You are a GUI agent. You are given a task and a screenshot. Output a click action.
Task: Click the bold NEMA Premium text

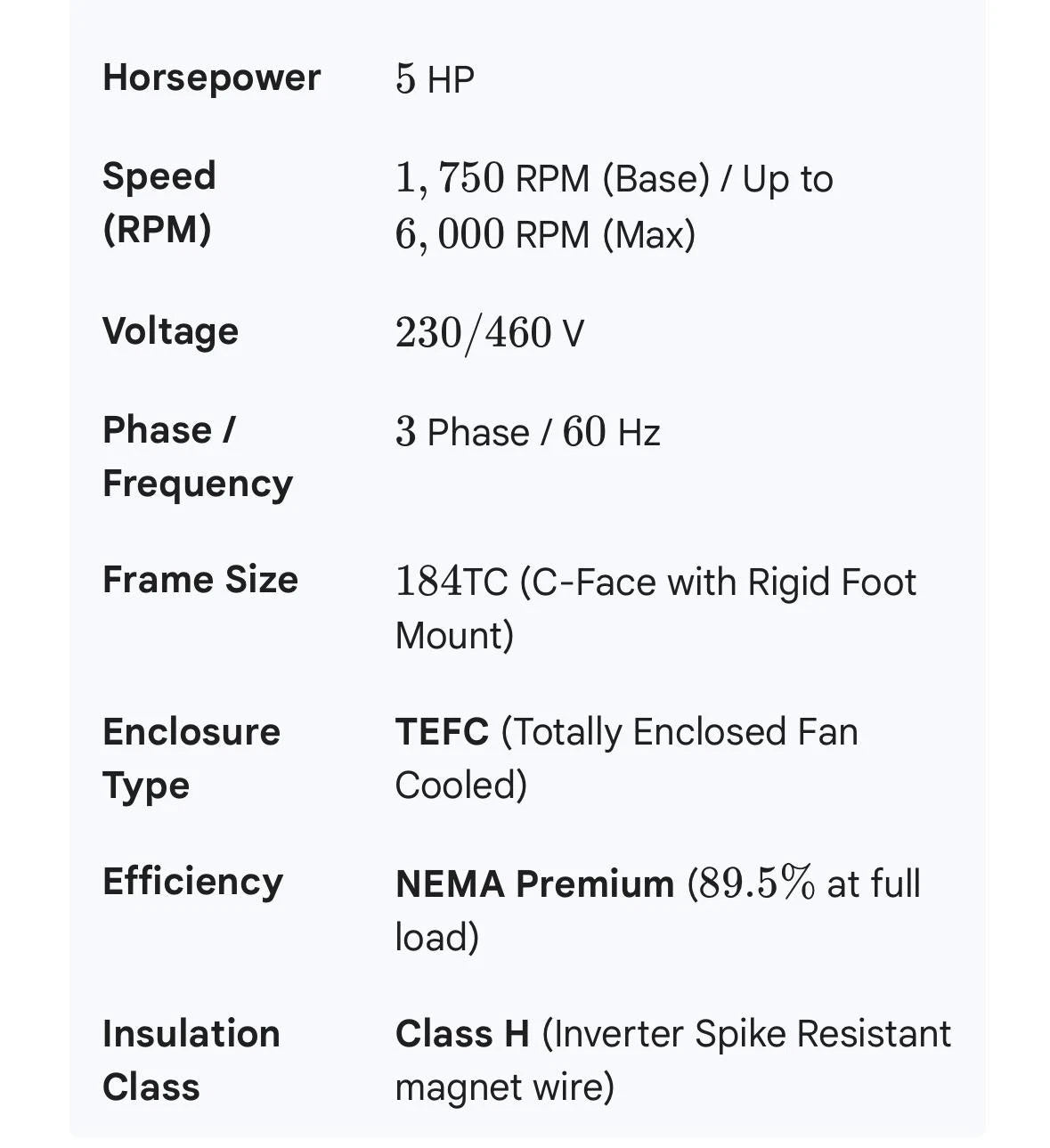click(534, 883)
